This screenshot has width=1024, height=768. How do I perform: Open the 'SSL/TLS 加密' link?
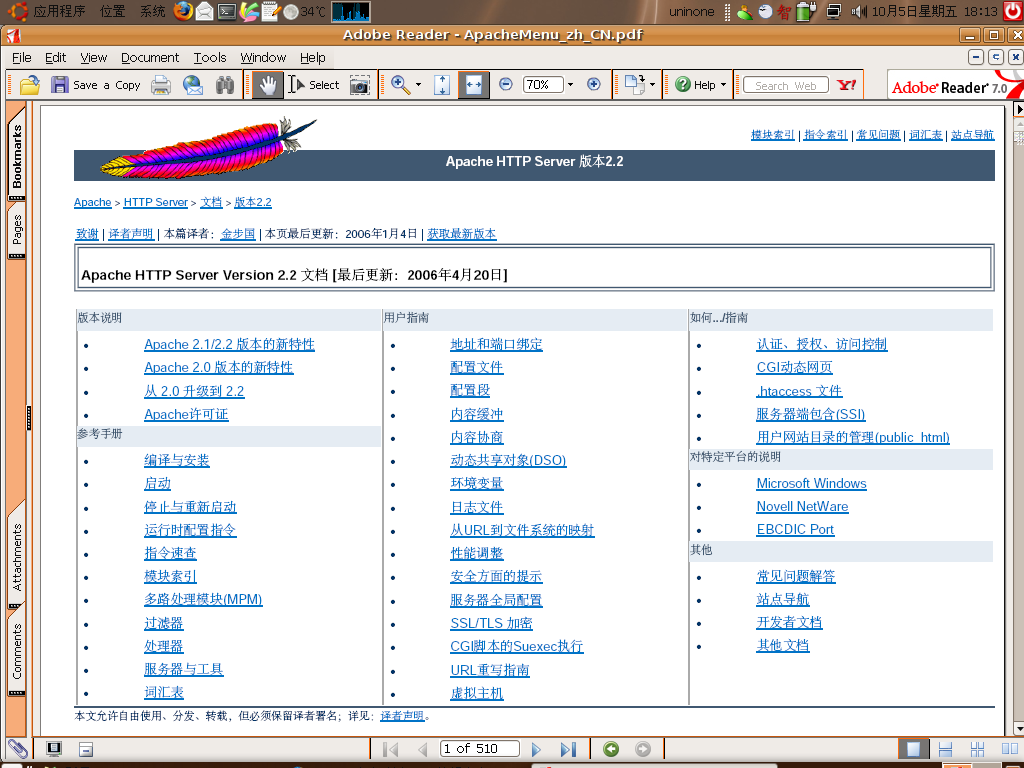491,623
